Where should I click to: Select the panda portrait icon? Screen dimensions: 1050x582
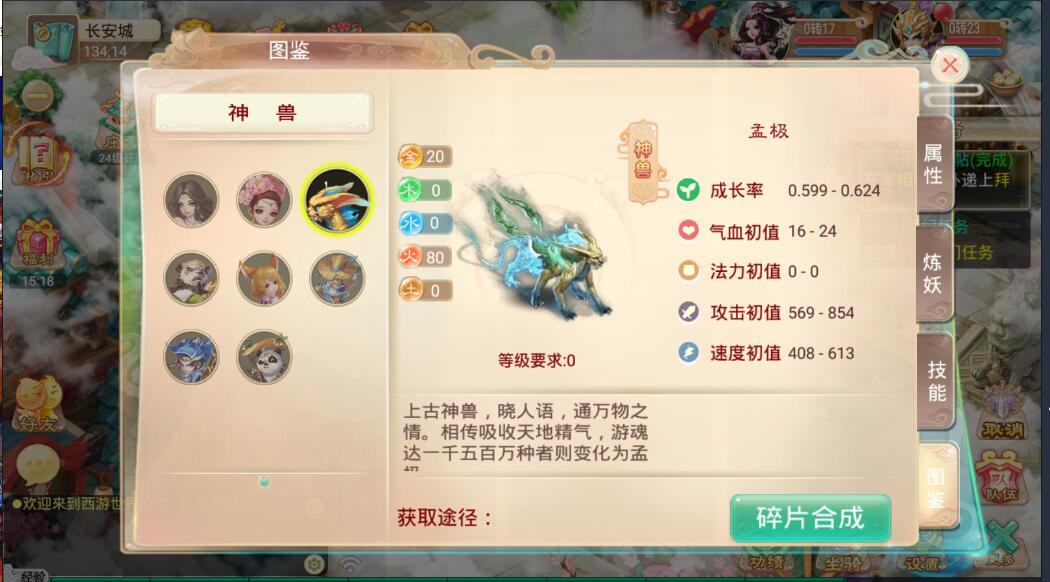(x=264, y=356)
